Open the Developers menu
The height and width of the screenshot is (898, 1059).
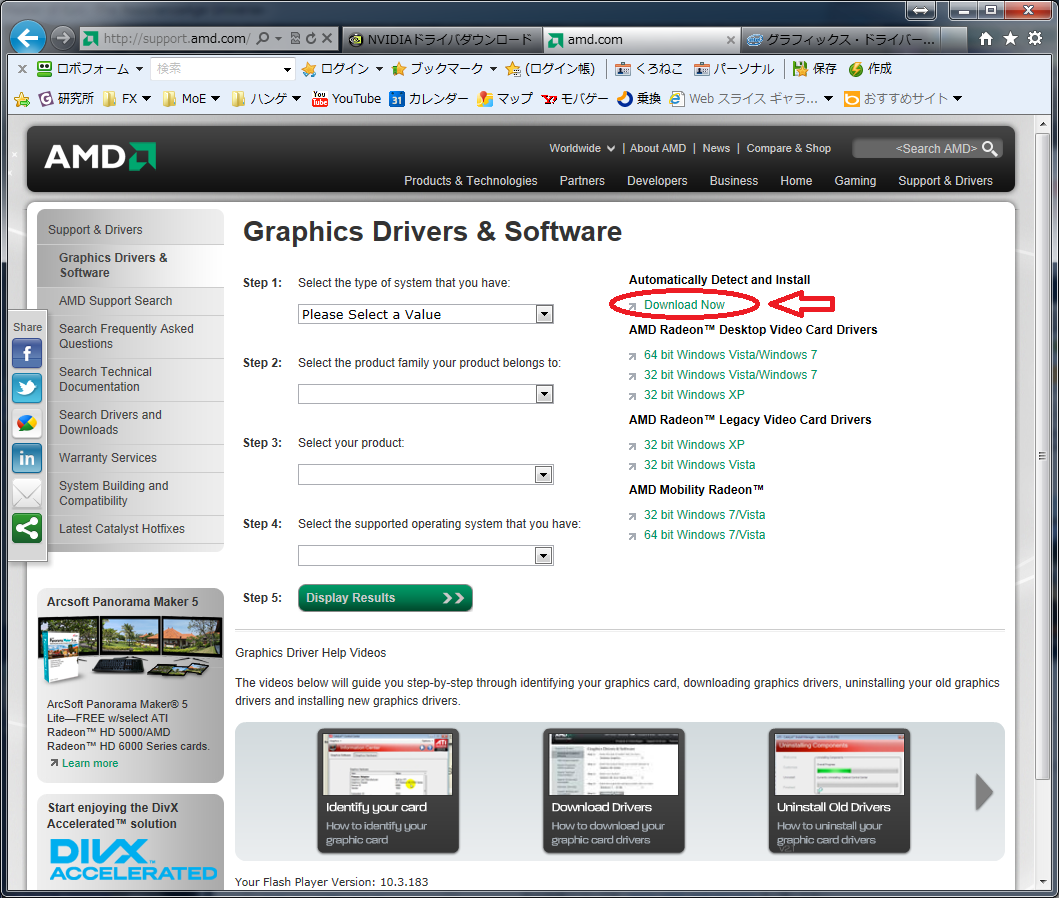pyautogui.click(x=657, y=181)
